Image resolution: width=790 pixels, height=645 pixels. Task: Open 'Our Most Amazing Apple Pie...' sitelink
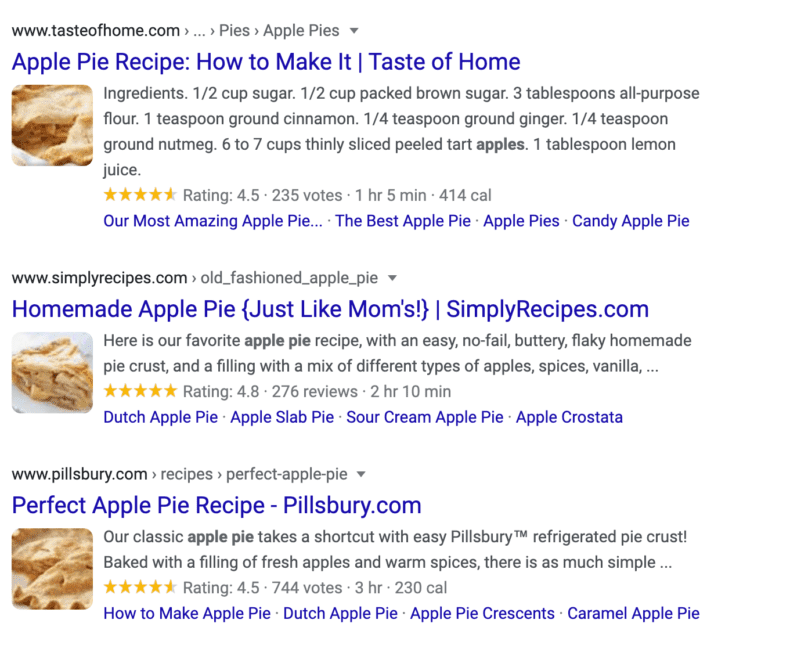click(x=213, y=221)
